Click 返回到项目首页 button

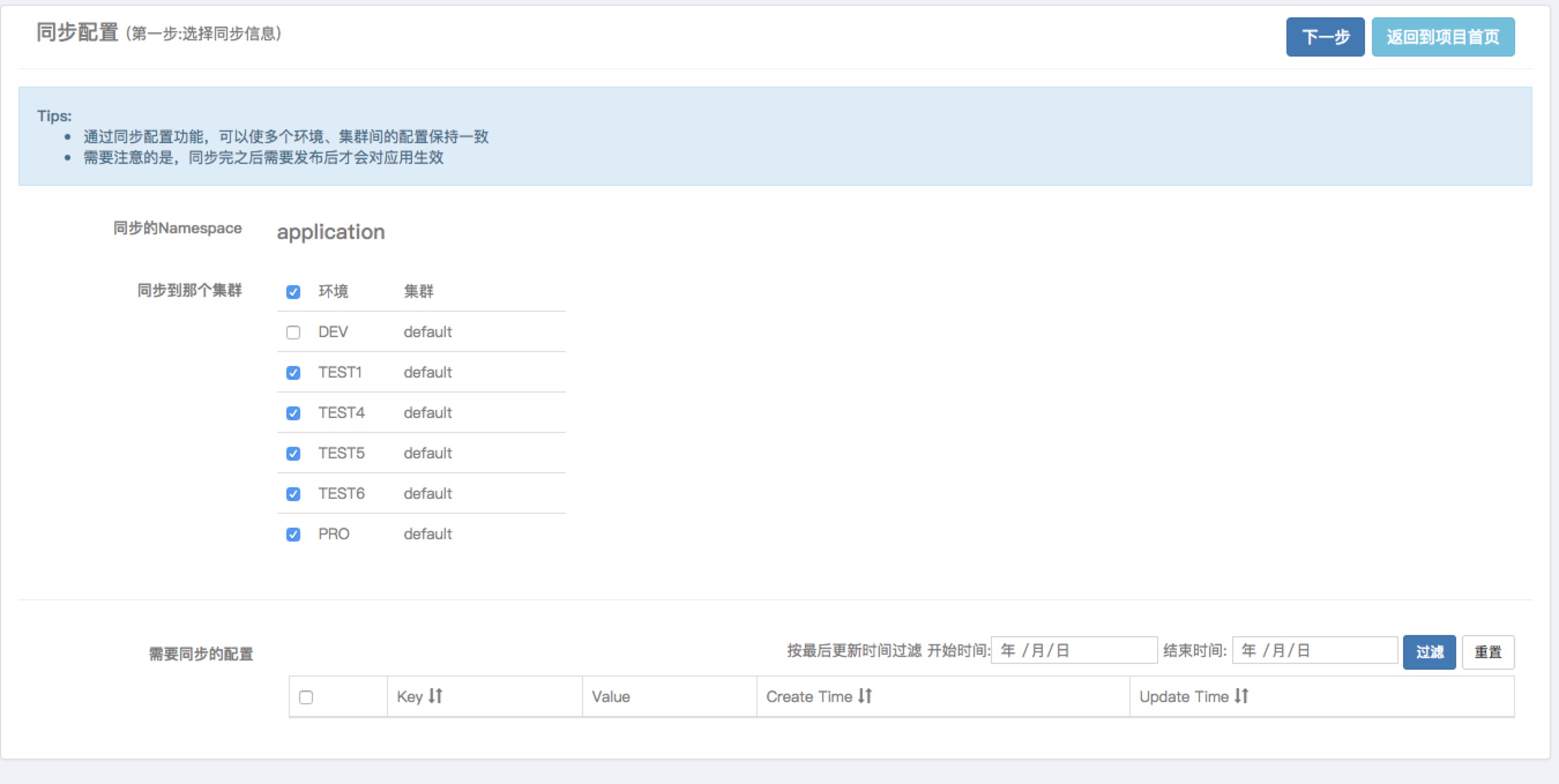click(1442, 37)
